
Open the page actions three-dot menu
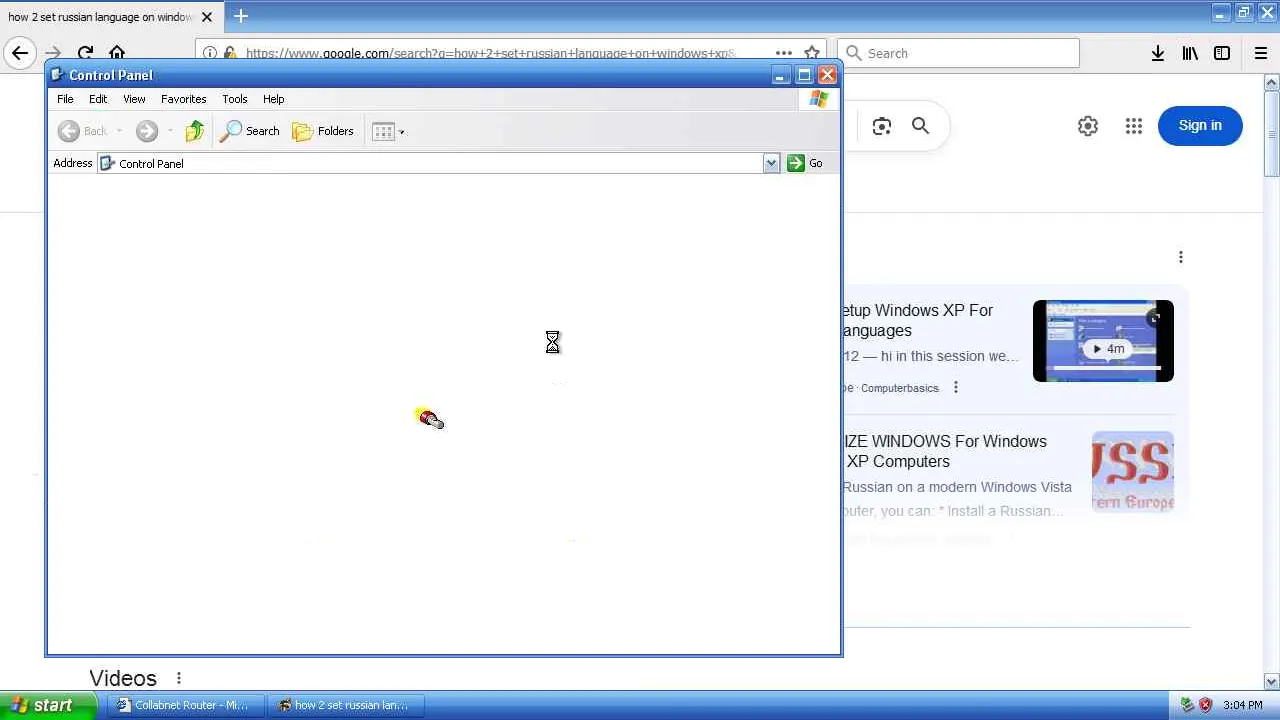[784, 53]
